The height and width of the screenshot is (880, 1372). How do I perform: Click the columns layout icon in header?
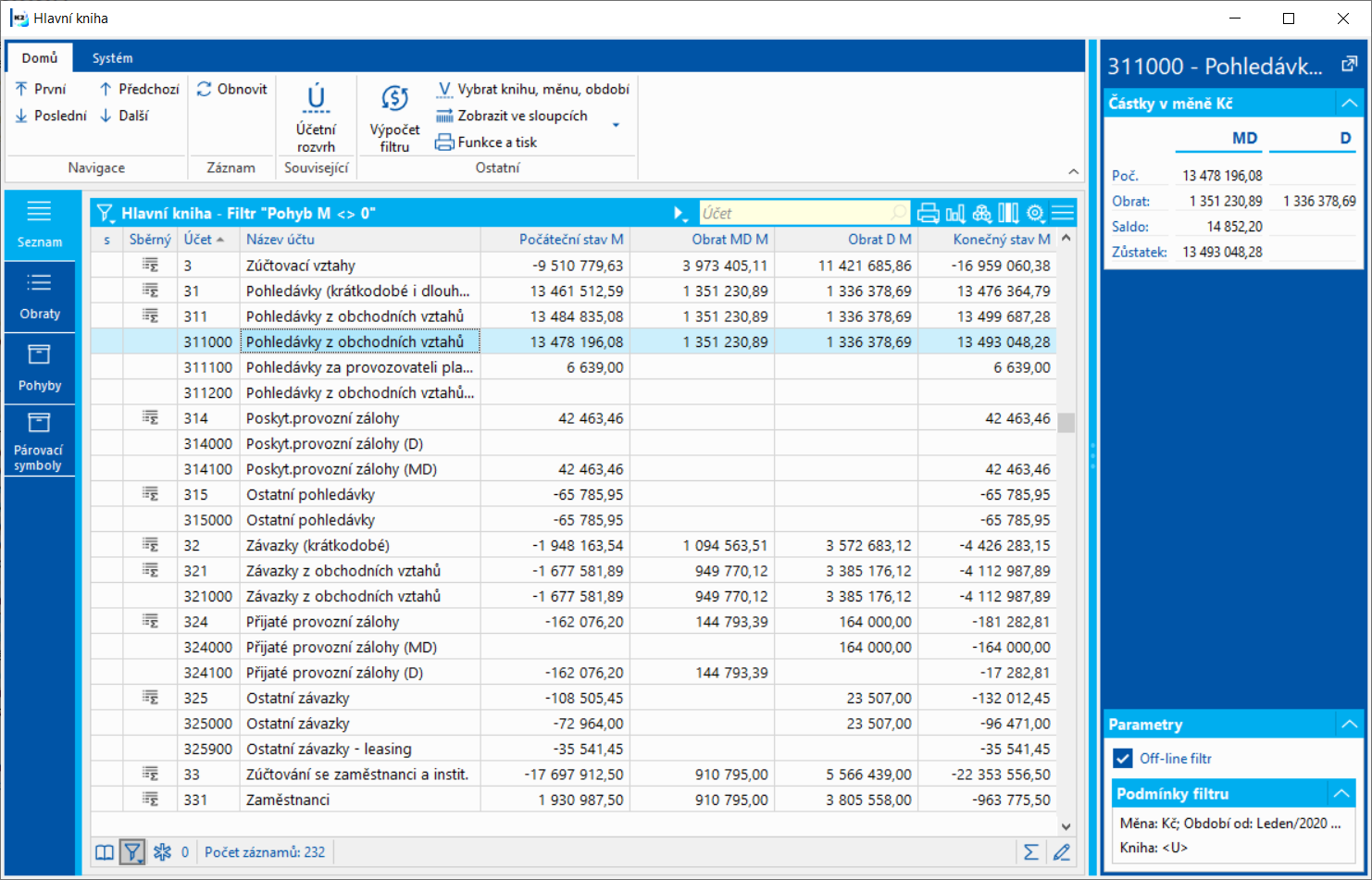pos(1008,214)
